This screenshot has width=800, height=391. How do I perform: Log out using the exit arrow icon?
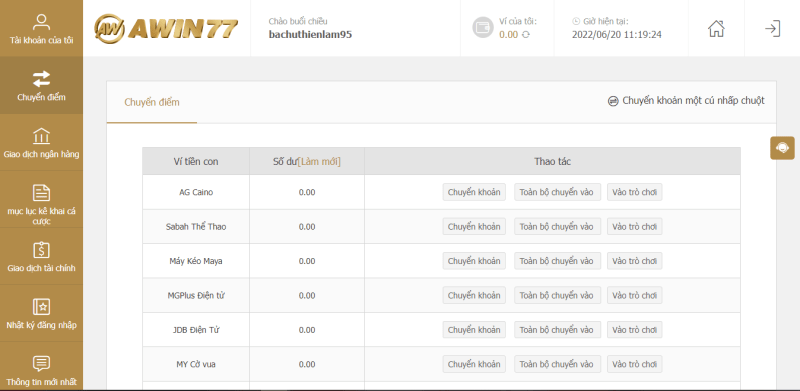pos(772,28)
